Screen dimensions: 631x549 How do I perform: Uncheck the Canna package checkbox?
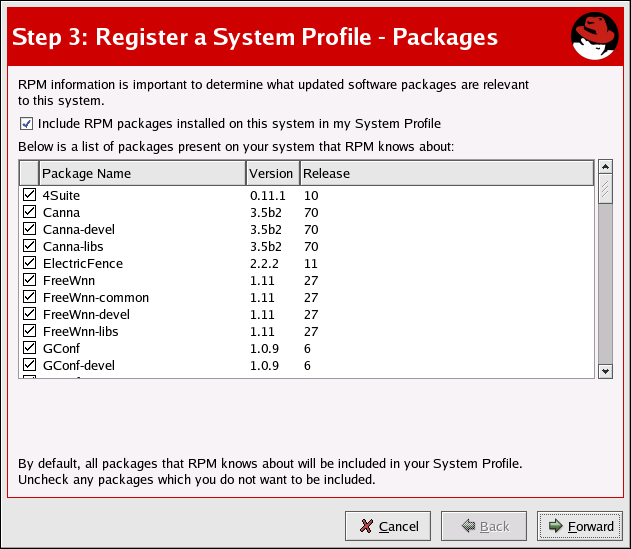(29, 212)
